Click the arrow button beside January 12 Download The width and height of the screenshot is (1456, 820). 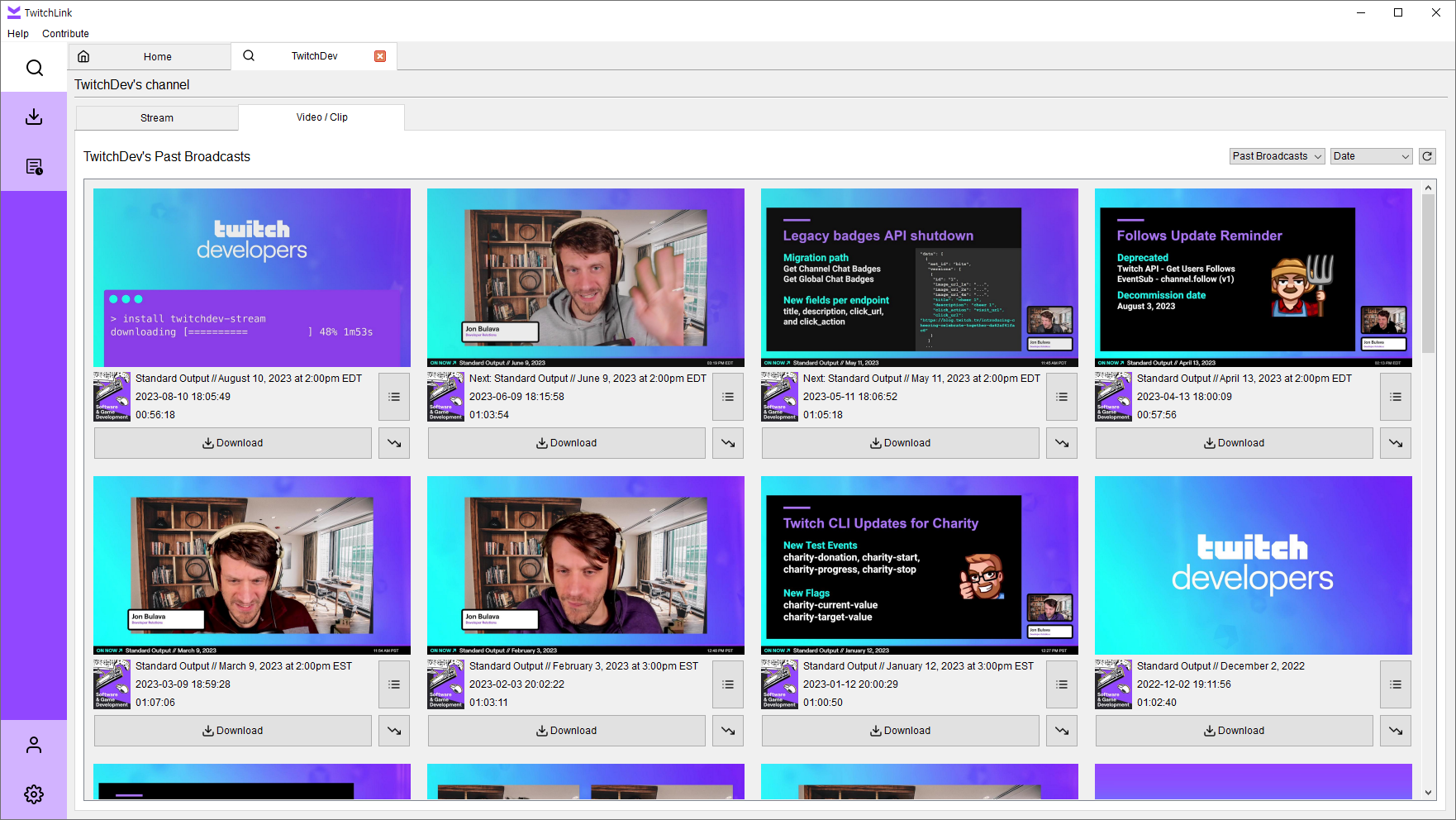[1062, 731]
